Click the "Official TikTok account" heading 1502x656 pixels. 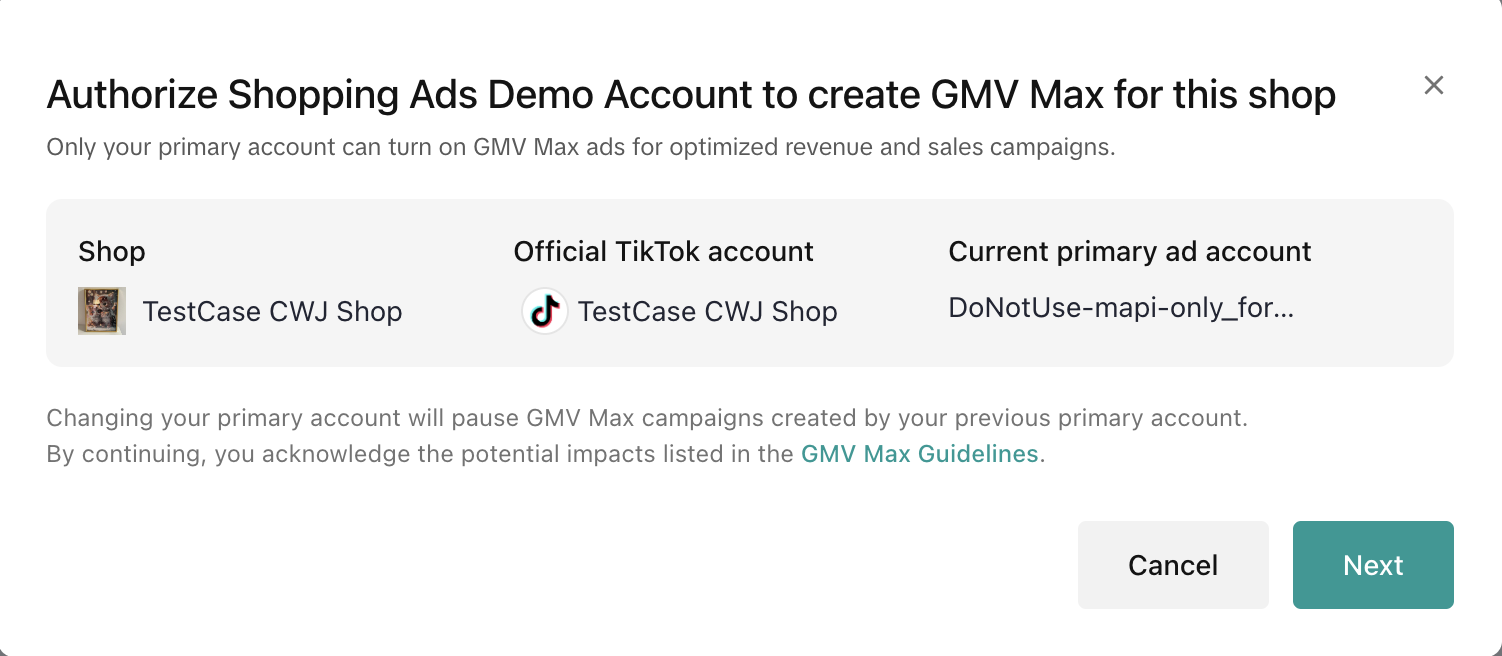tap(663, 251)
